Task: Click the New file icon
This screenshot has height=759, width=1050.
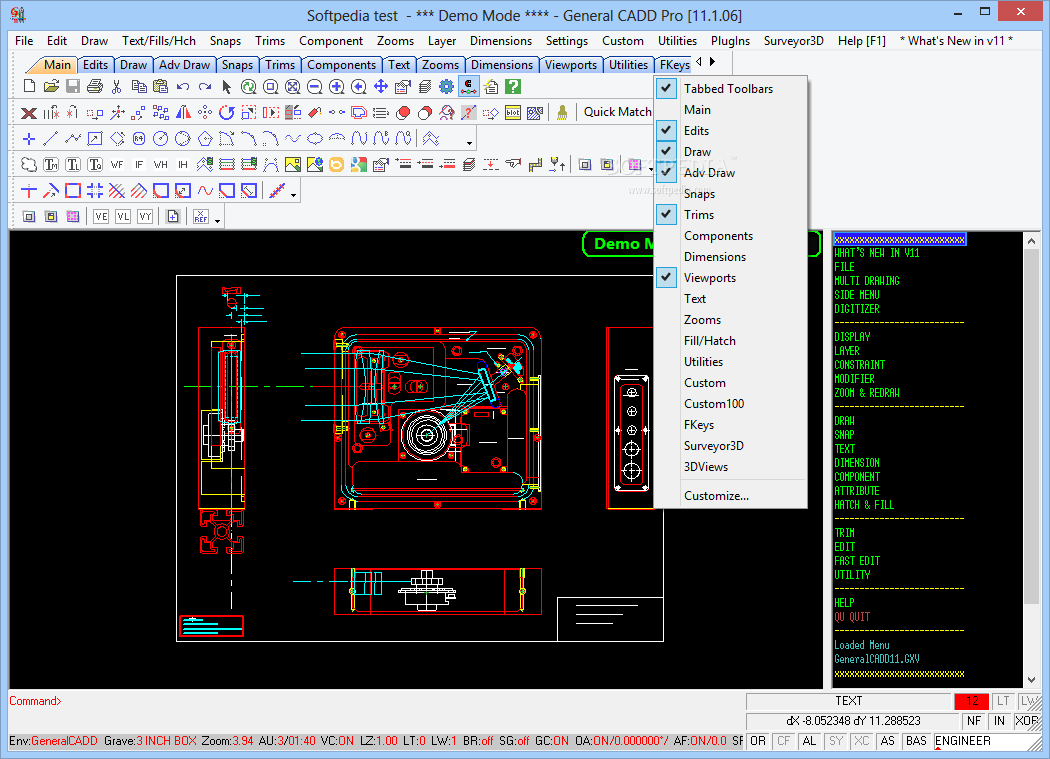Action: click(x=29, y=86)
